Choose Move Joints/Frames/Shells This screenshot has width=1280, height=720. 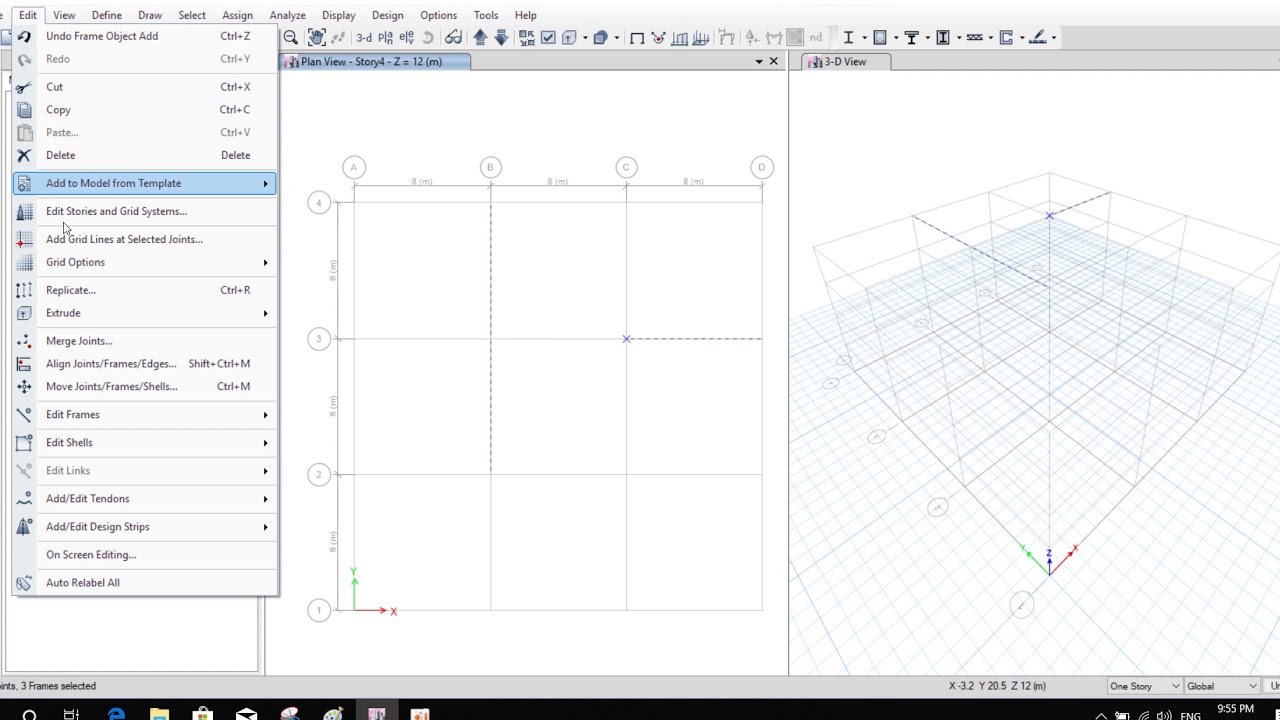pyautogui.click(x=145, y=386)
